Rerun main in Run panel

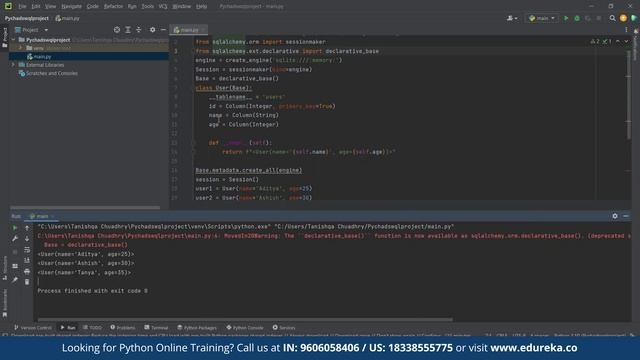[15, 228]
